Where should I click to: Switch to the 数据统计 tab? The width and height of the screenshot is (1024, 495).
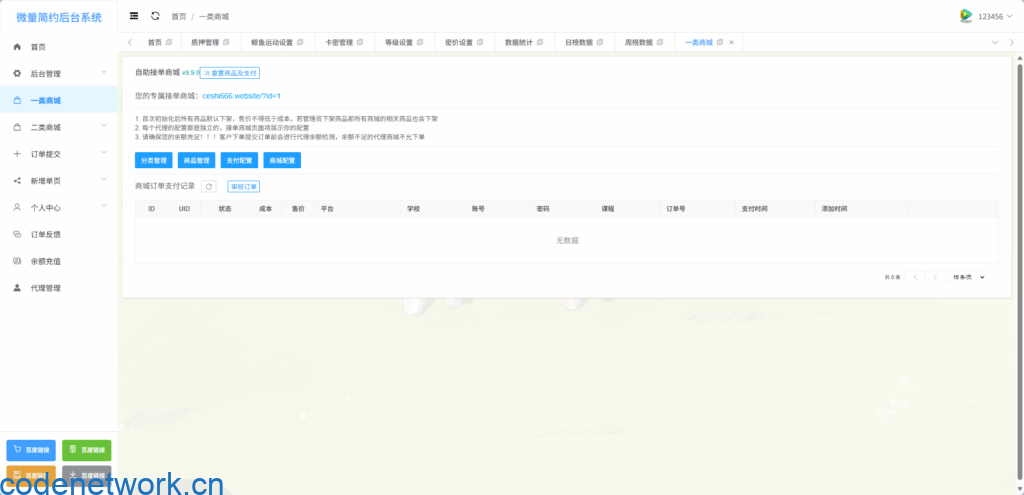pos(524,42)
